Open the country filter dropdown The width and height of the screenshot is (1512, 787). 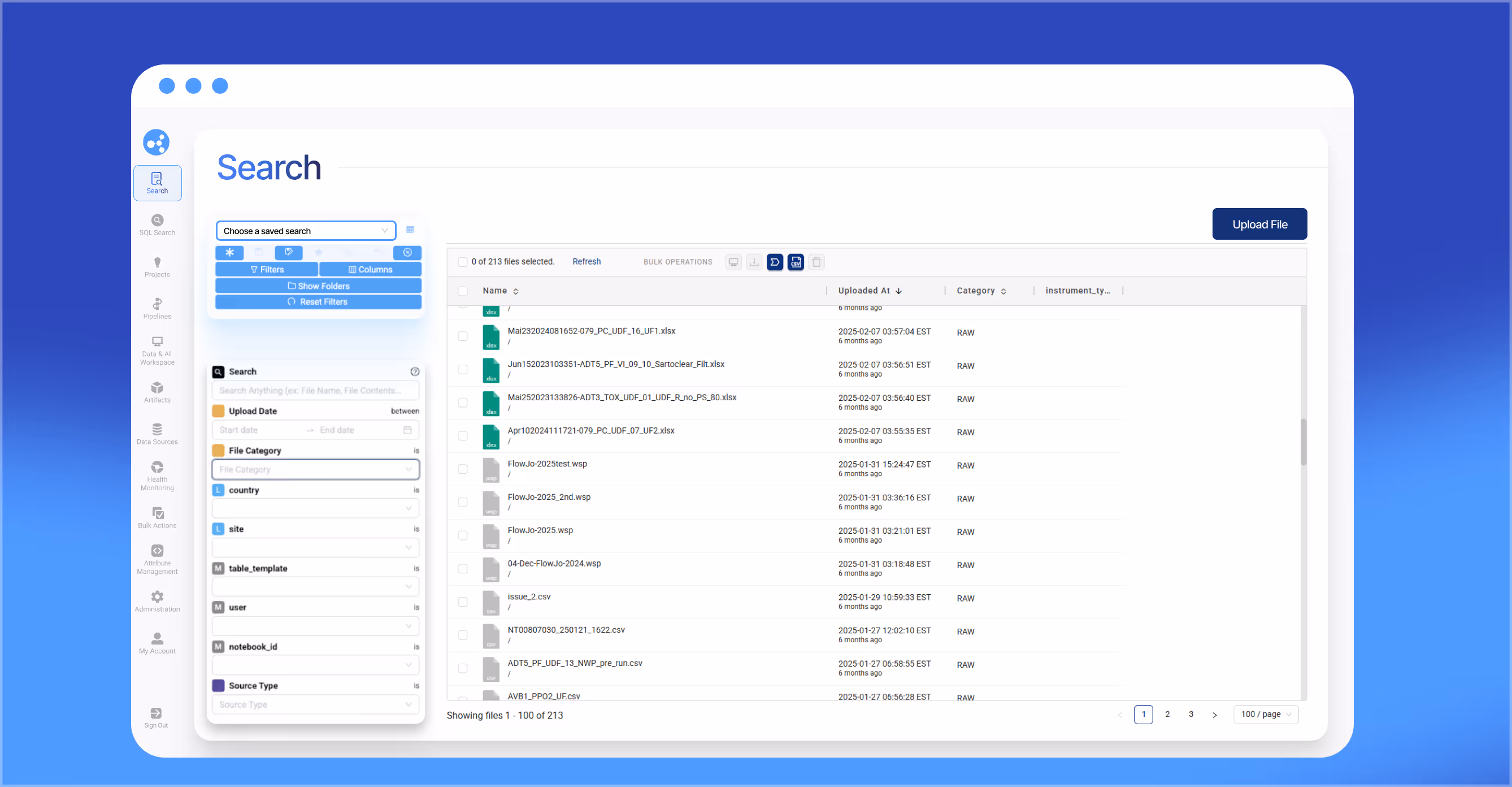(x=315, y=508)
